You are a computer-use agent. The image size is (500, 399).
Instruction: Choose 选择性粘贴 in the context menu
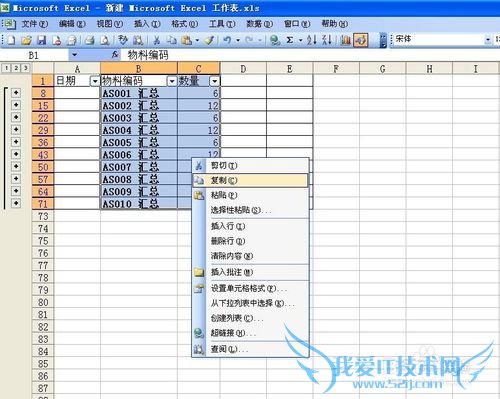[x=250, y=210]
